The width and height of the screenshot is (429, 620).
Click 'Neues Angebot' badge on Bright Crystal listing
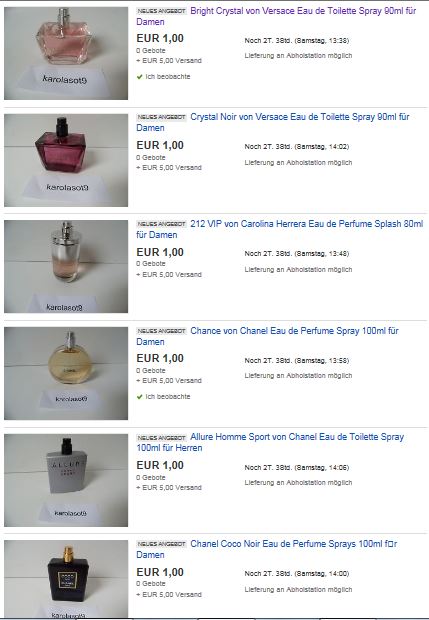(161, 11)
